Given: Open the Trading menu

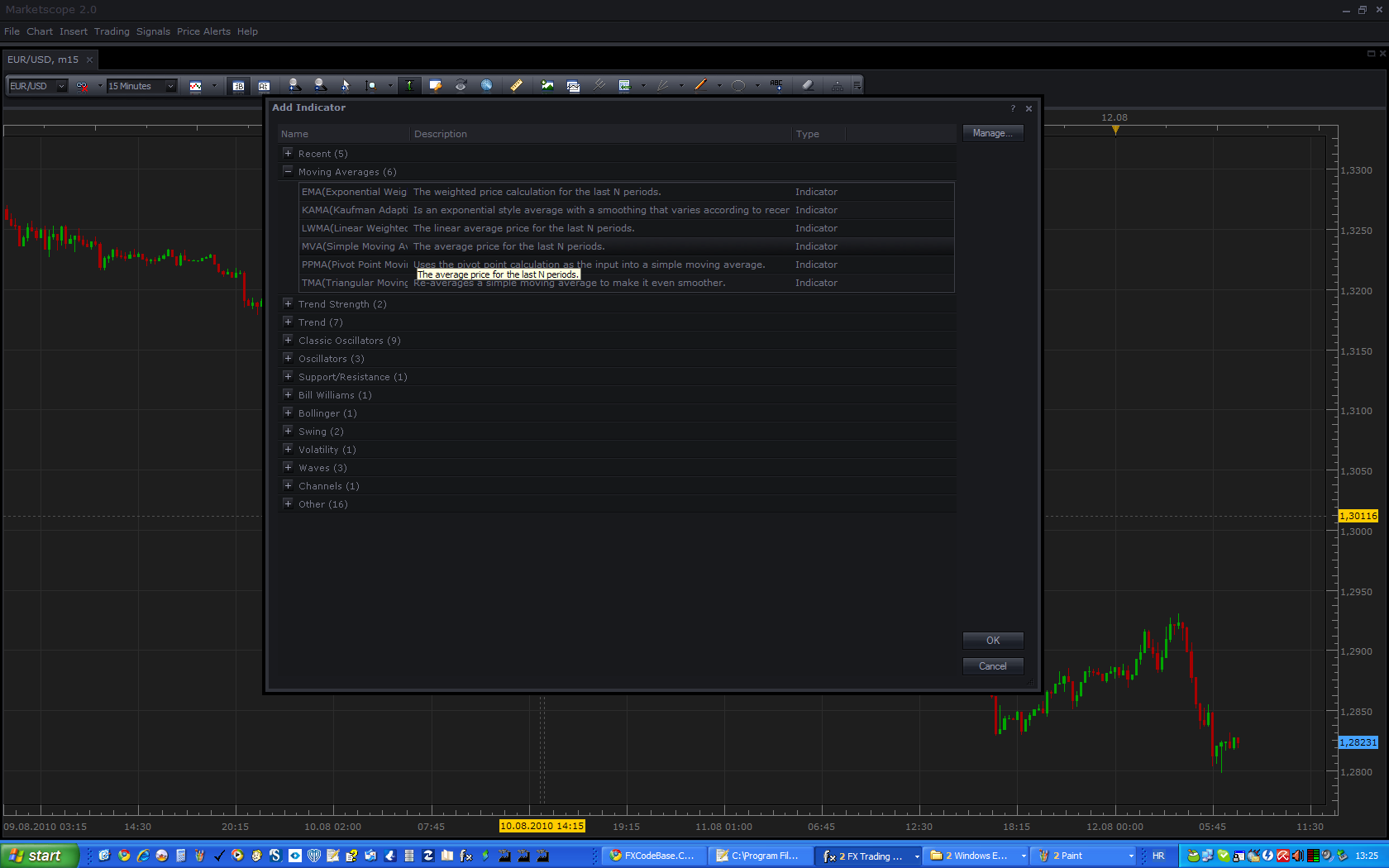Looking at the screenshot, I should [112, 31].
